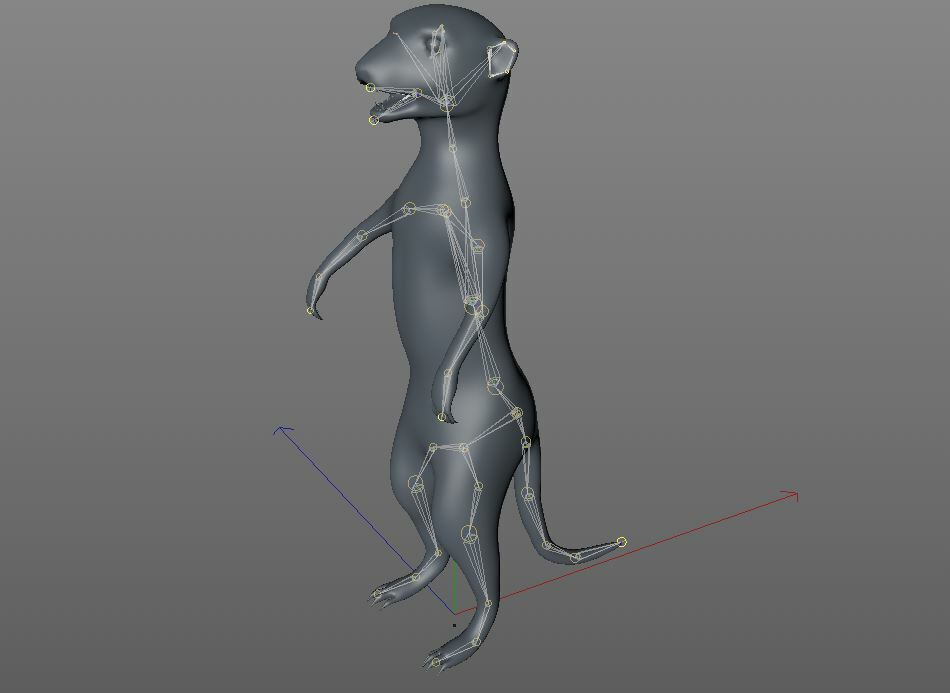Select the lowered arm's fingertip joint

(442, 417)
